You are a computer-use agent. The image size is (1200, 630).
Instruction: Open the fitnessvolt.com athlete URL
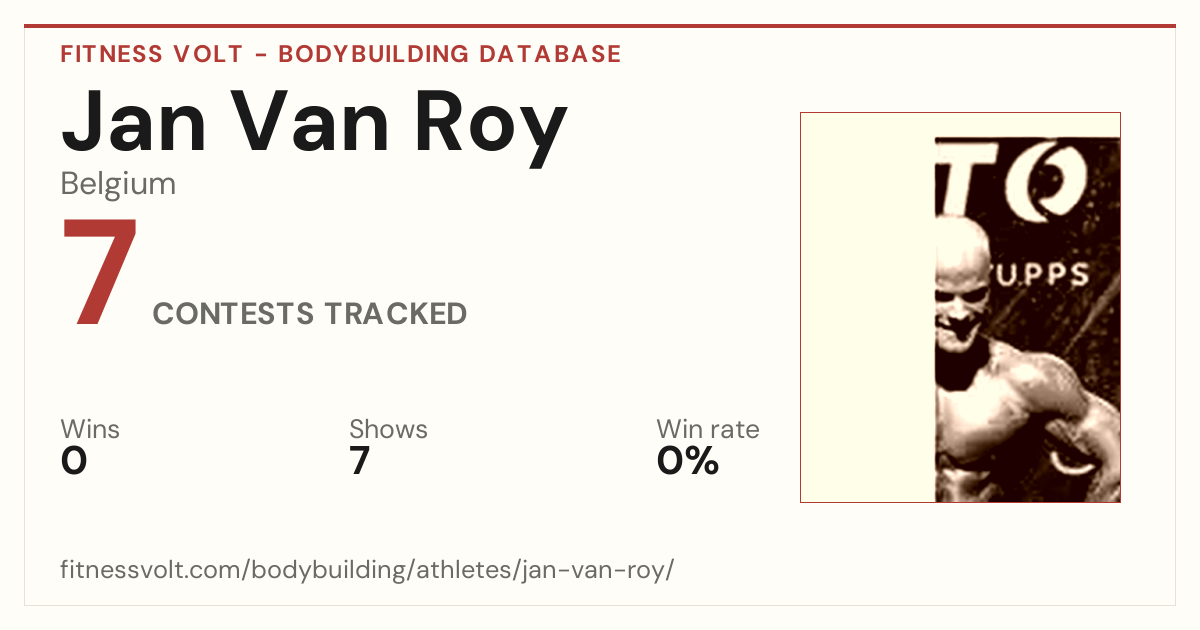pos(368,571)
